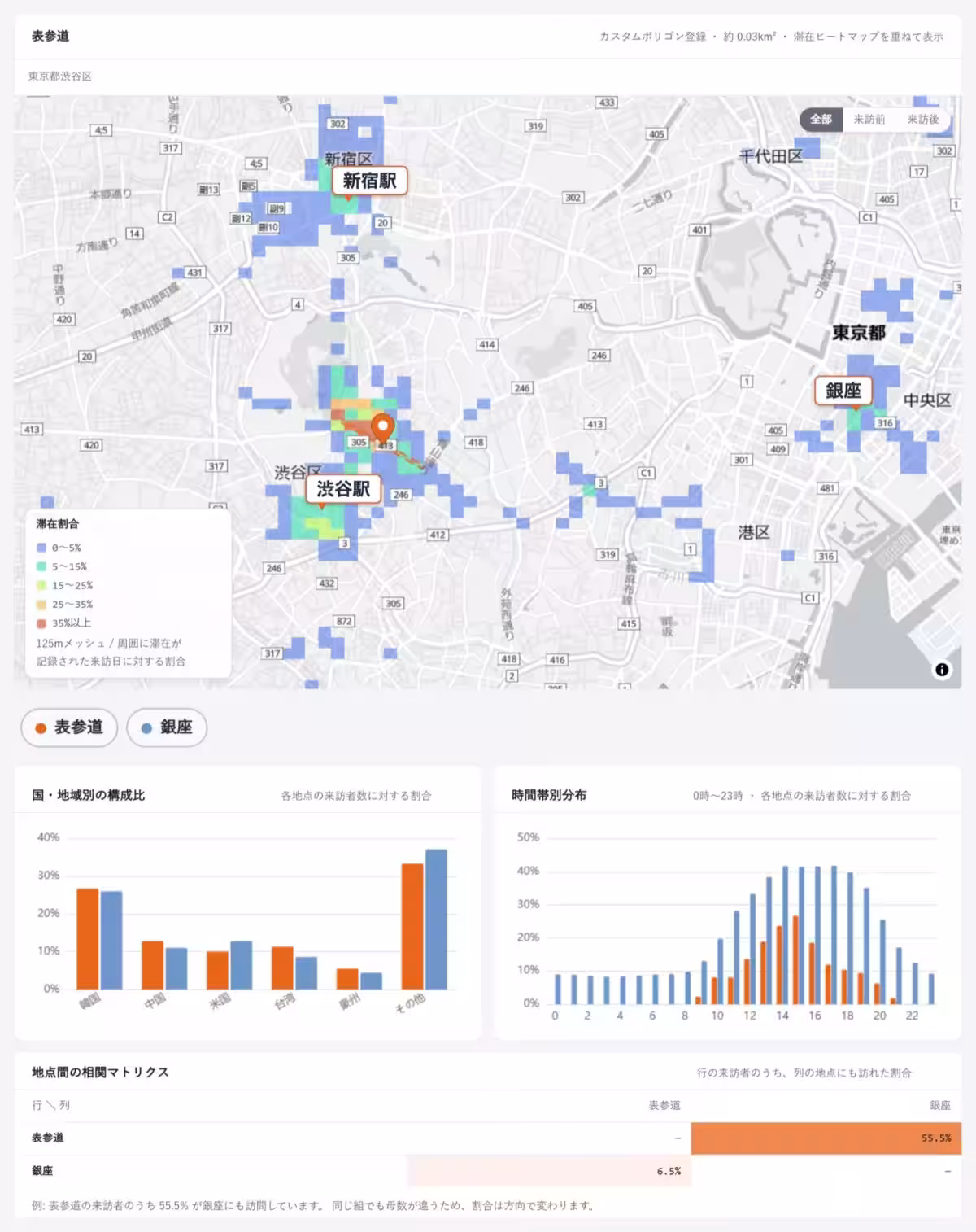The width and height of the screenshot is (976, 1232).
Task: Select the 全部 map filter tab
Action: [821, 119]
